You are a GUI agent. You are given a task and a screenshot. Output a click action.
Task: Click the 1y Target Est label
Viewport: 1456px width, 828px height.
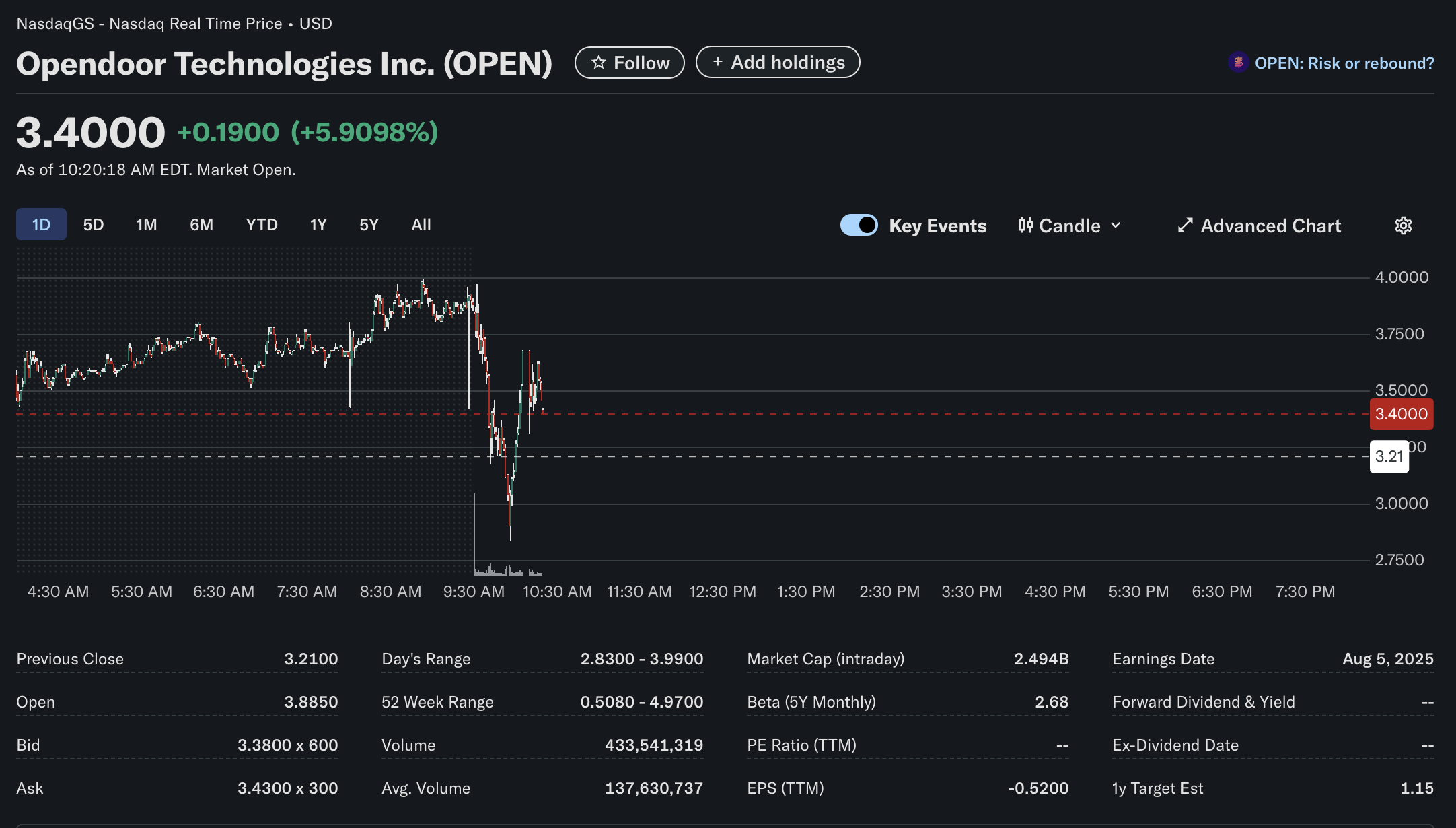[1157, 788]
